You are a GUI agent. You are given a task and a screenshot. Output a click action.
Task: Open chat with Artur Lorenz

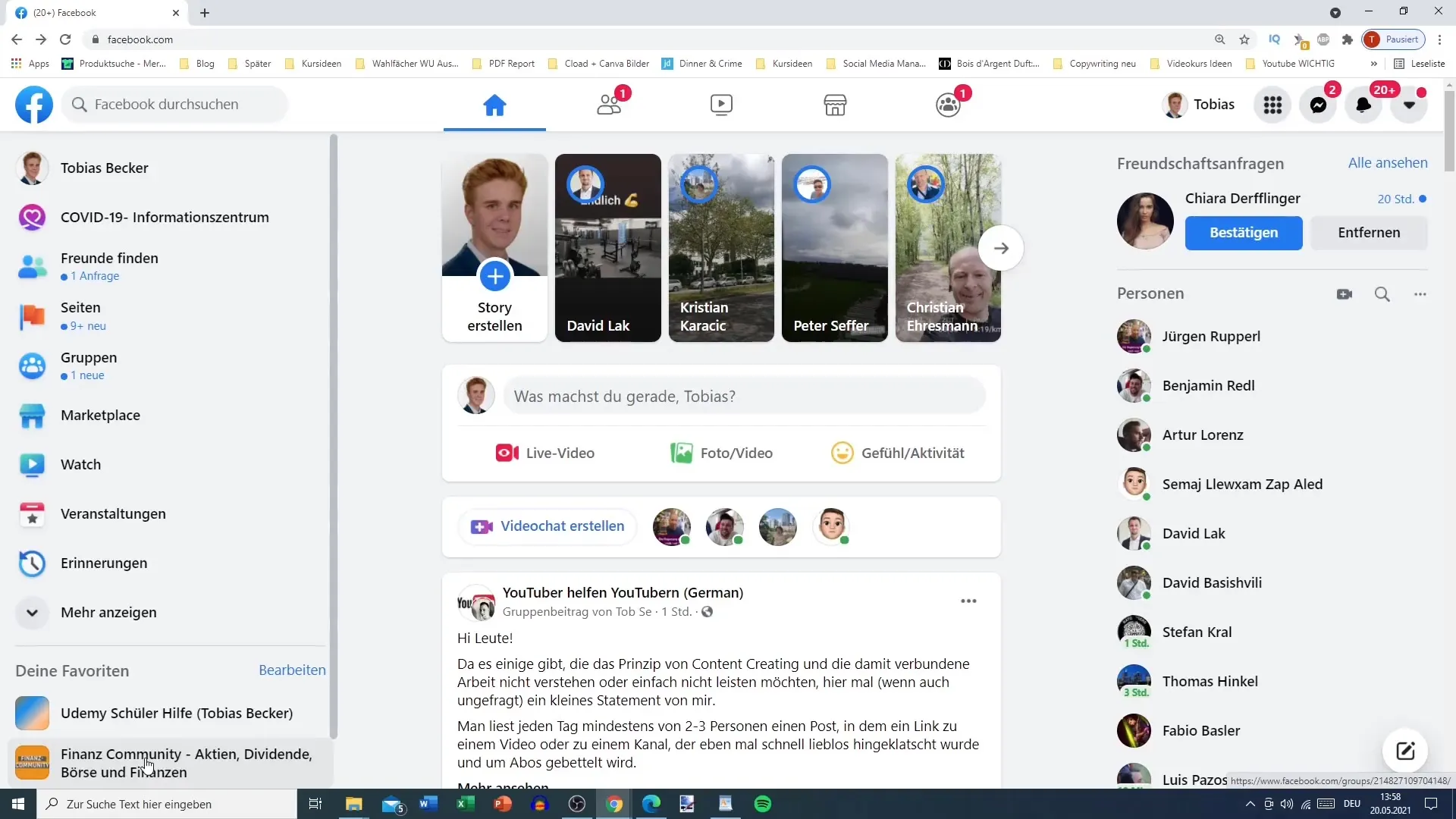(1272, 435)
